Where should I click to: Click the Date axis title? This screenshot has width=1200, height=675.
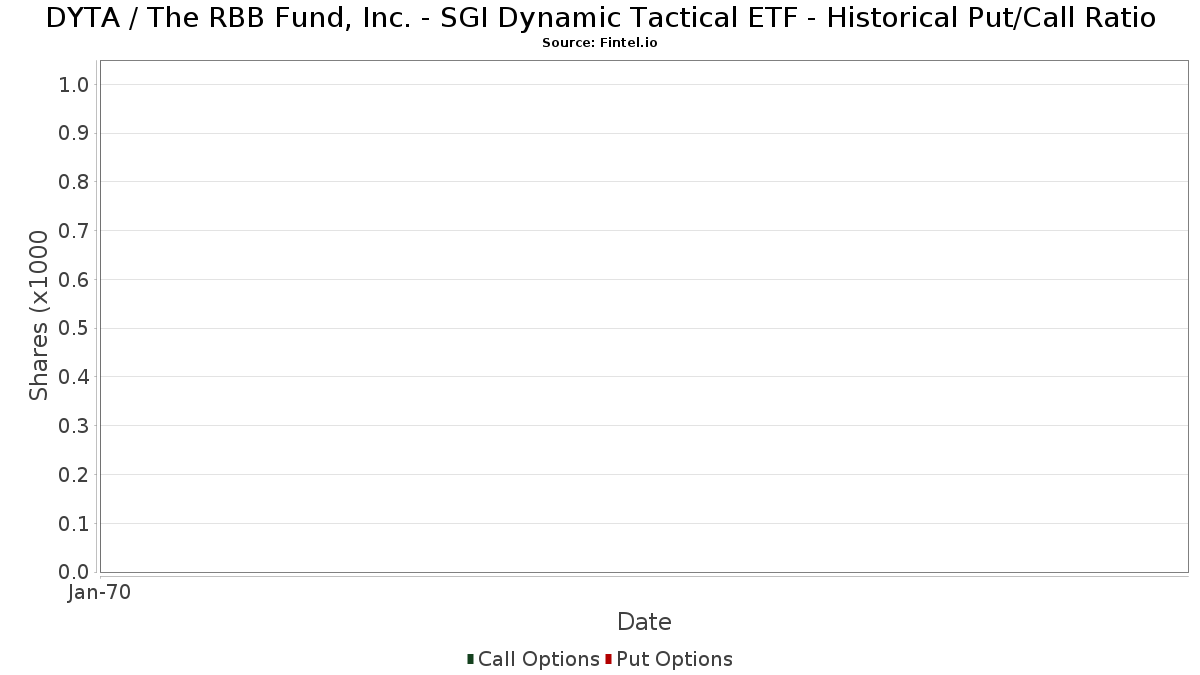tap(644, 622)
